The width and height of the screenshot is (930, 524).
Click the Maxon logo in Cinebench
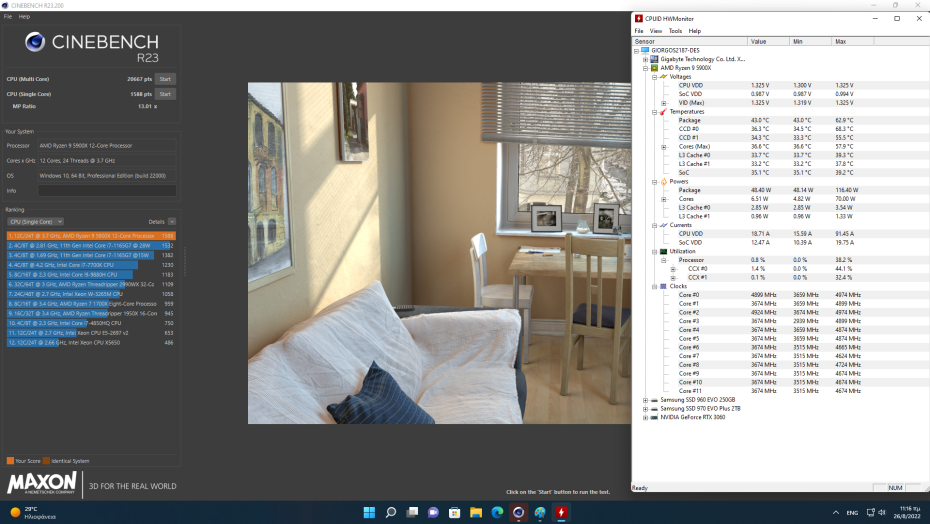[x=42, y=483]
